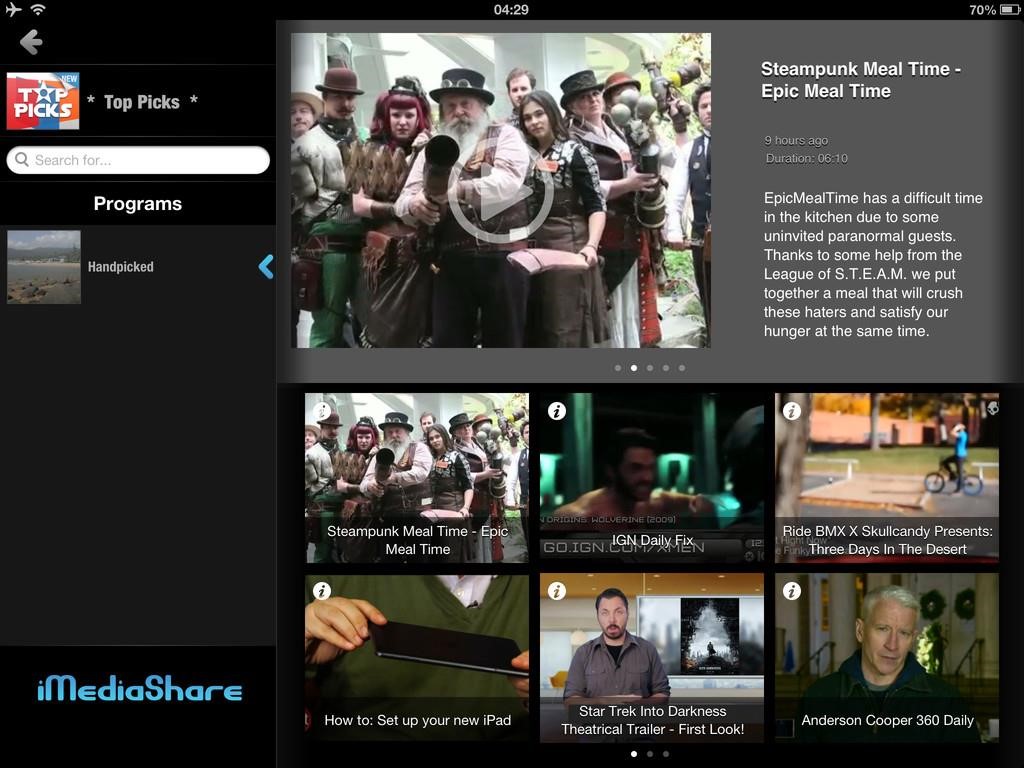Select the Handpicked program
Viewport: 1024px width, 768px height.
click(x=120, y=267)
